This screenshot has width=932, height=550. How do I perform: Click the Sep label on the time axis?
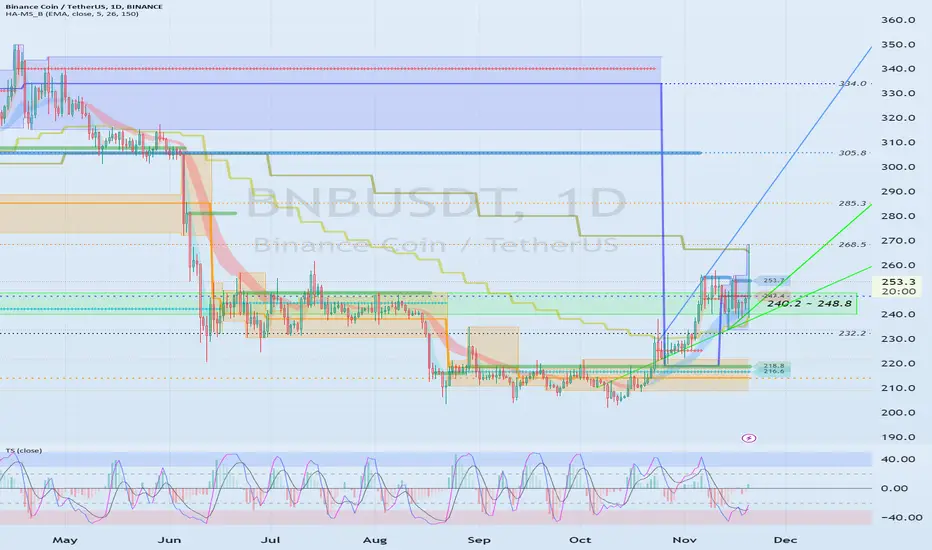[x=478, y=540]
